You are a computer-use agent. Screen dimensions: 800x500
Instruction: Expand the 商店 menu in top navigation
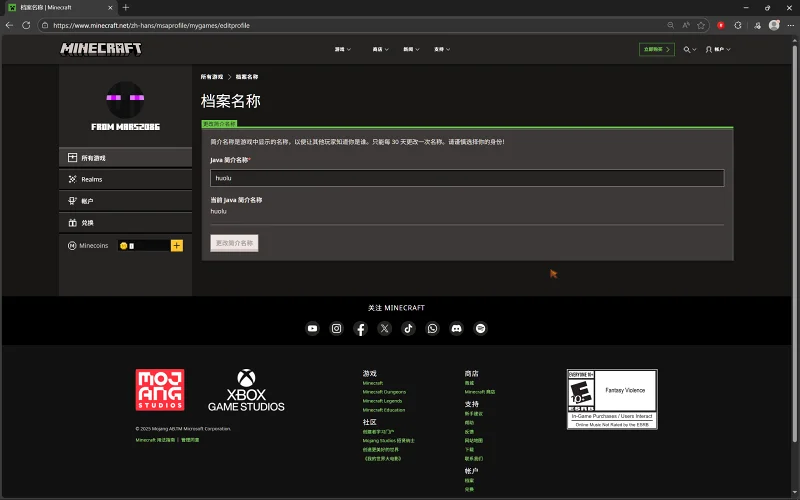point(381,49)
